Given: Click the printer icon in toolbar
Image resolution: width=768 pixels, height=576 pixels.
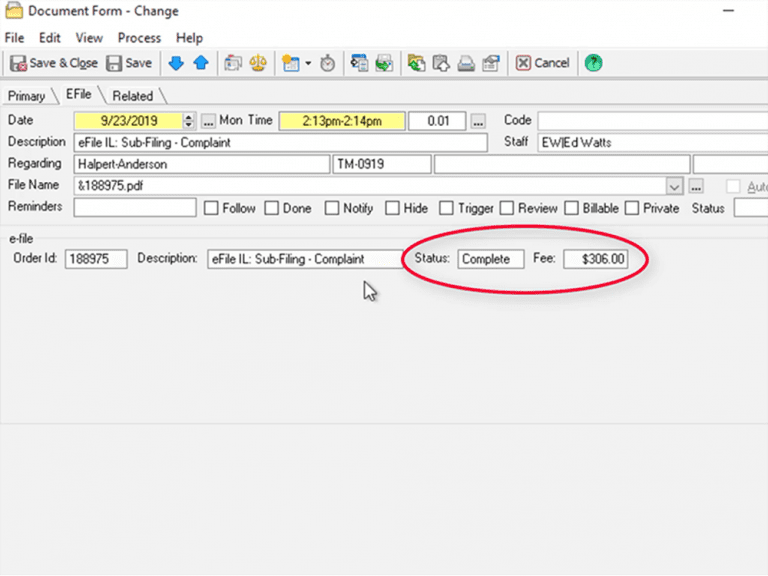Looking at the screenshot, I should (465, 63).
